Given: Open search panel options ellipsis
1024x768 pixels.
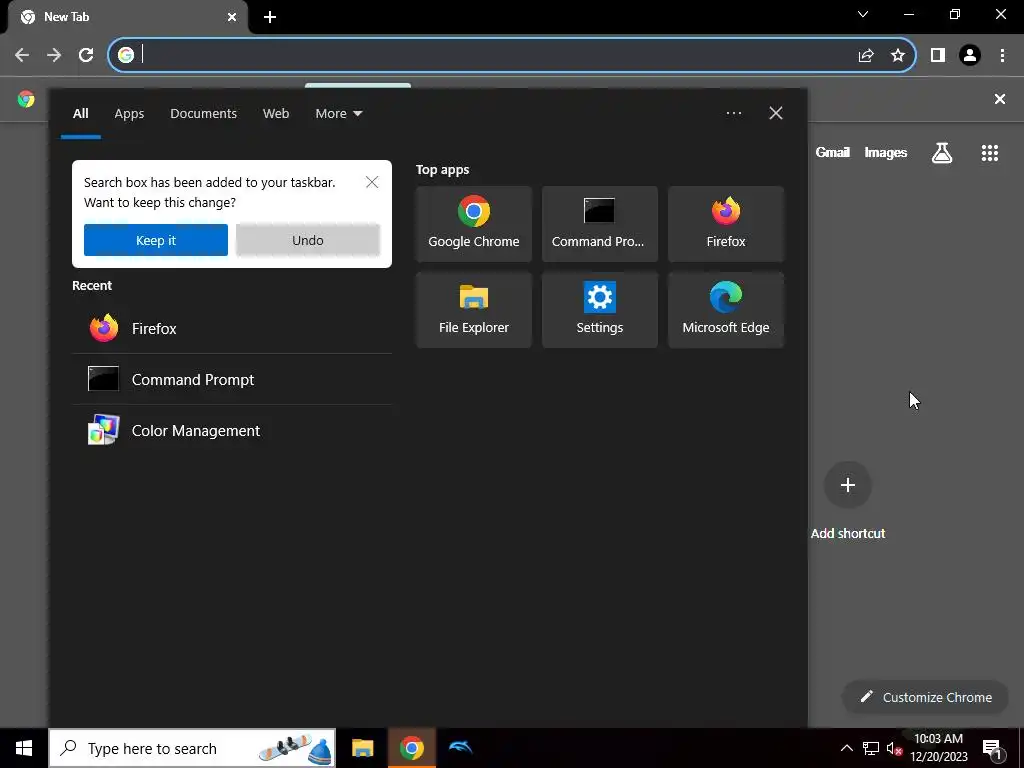Looking at the screenshot, I should [x=733, y=113].
